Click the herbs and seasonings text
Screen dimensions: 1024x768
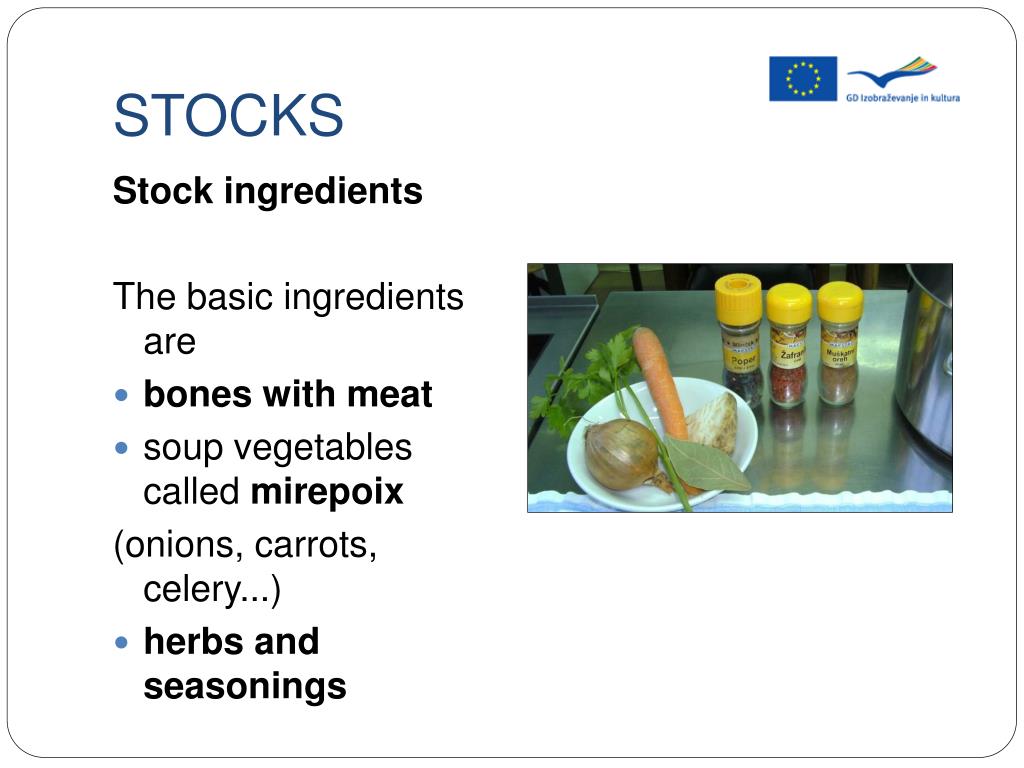pyautogui.click(x=245, y=663)
